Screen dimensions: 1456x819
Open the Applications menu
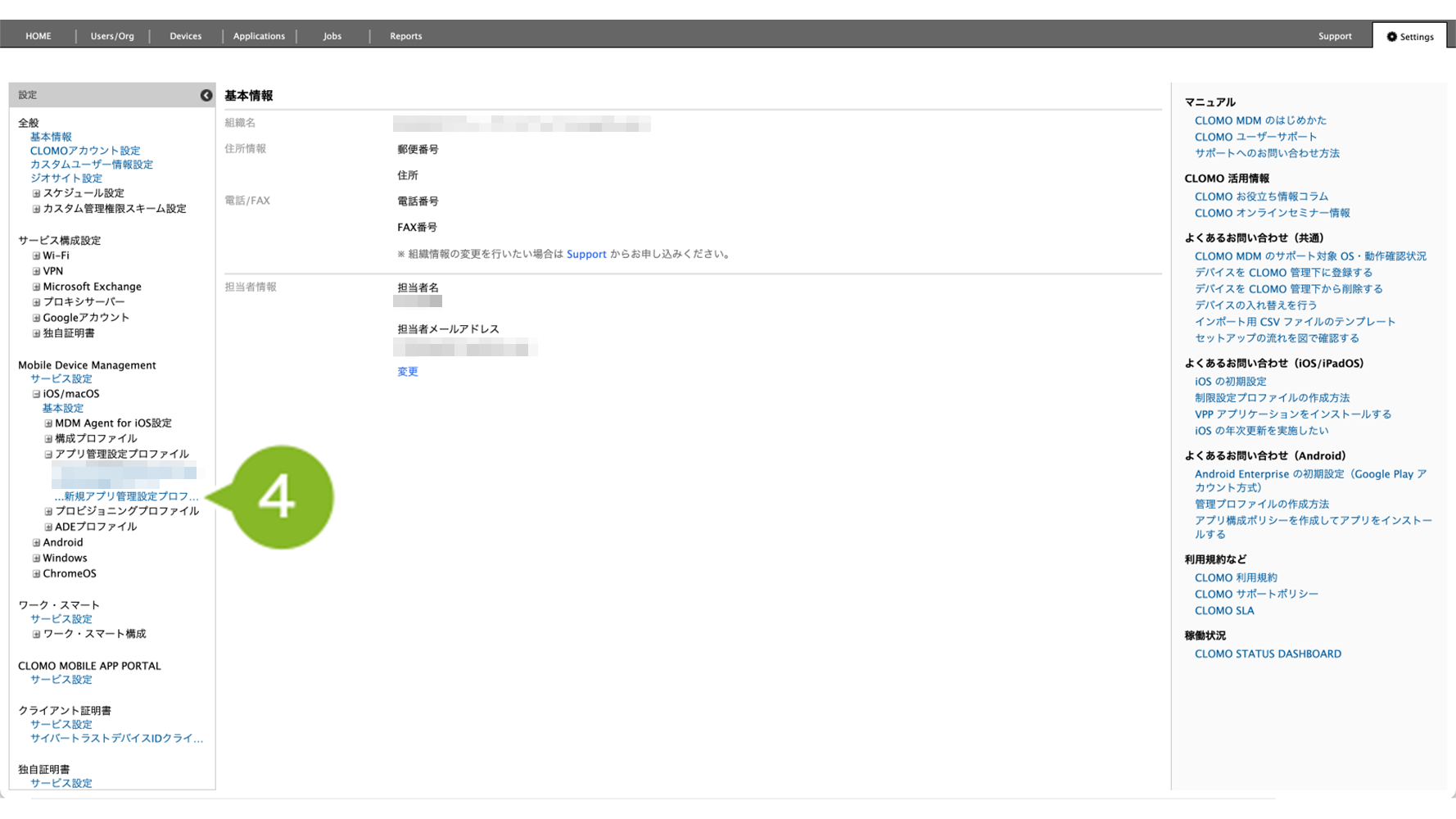click(259, 36)
